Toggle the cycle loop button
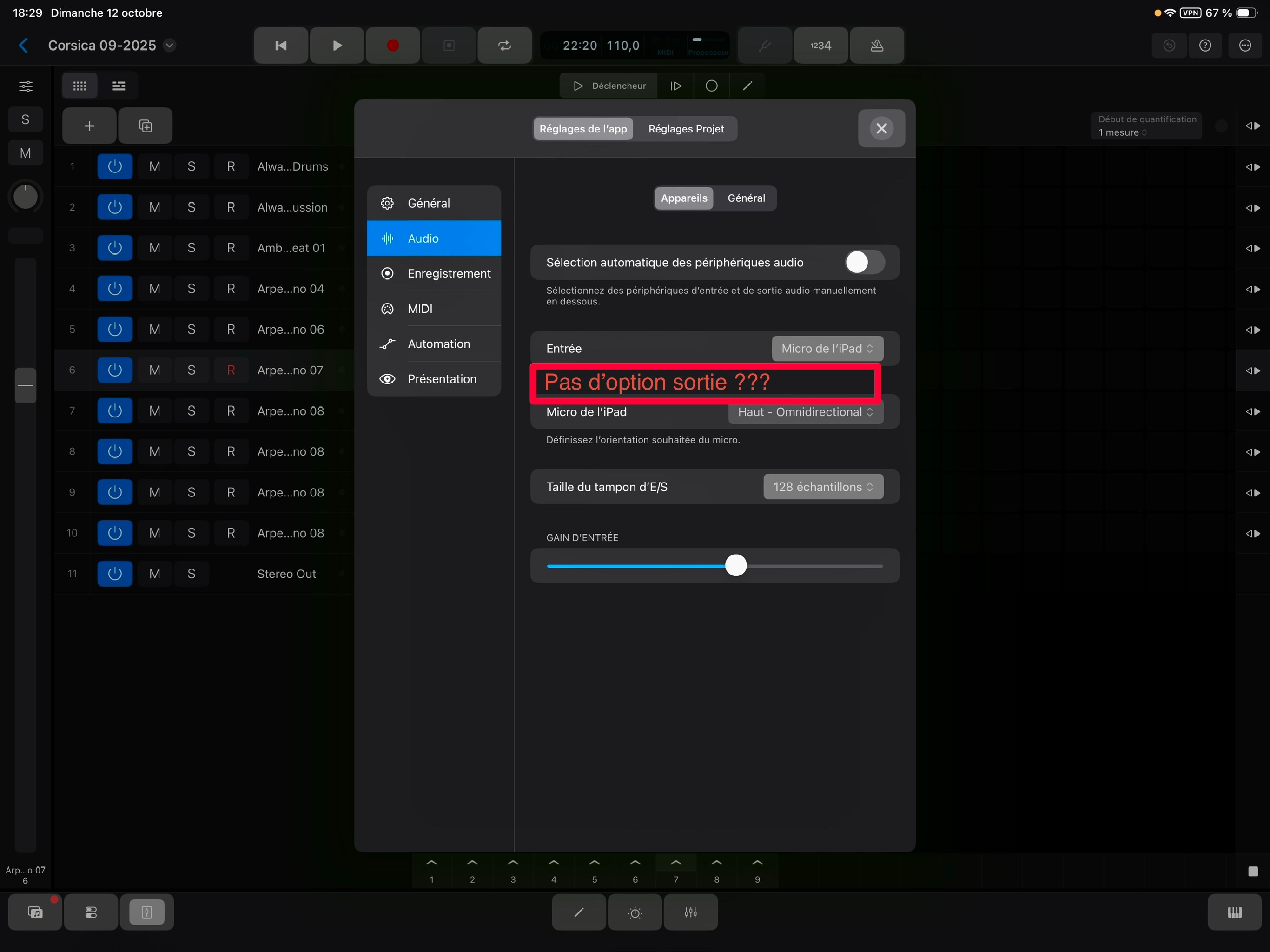This screenshot has height=952, width=1270. [505, 46]
